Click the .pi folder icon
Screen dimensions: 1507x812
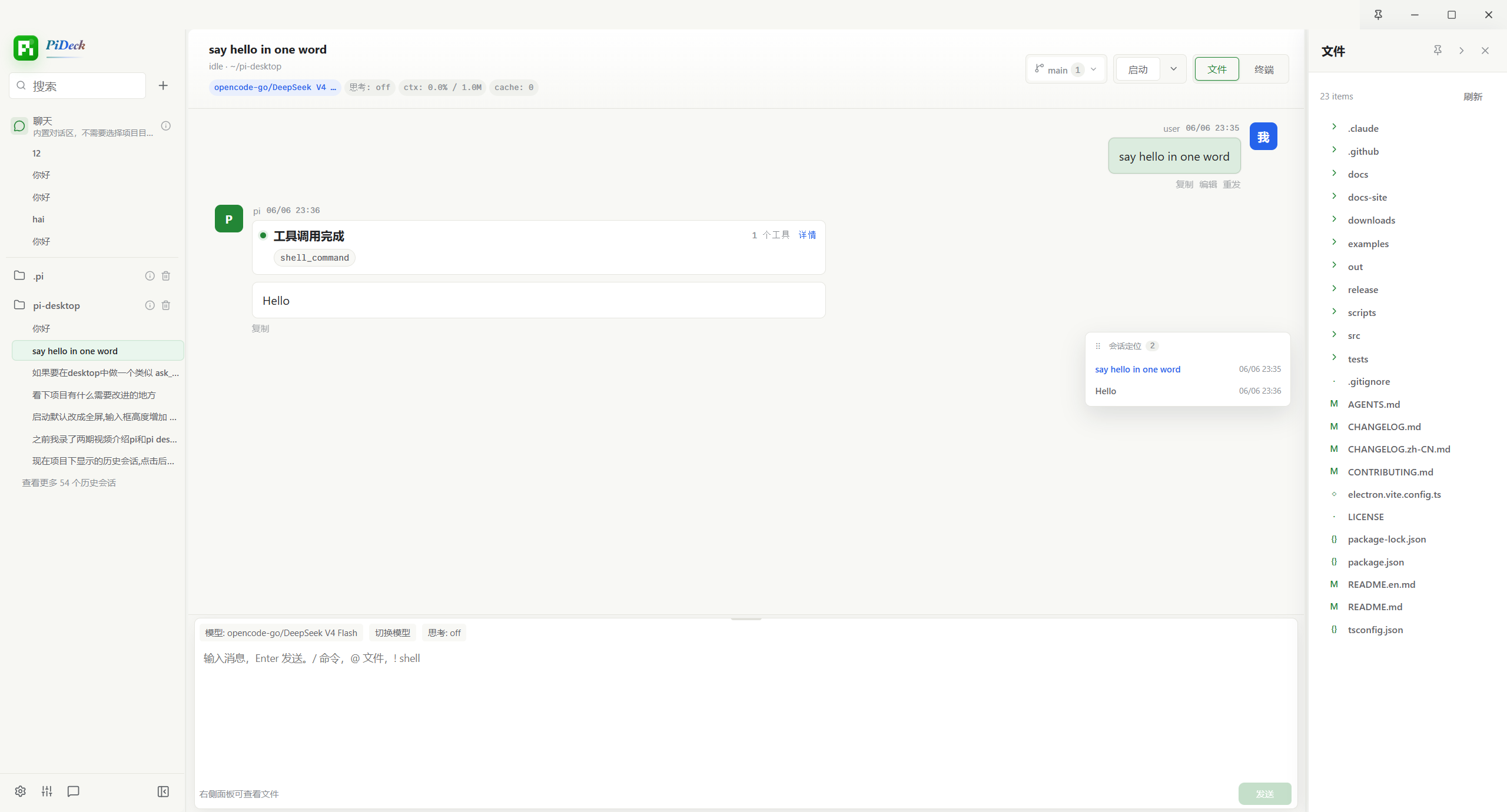(x=19, y=275)
